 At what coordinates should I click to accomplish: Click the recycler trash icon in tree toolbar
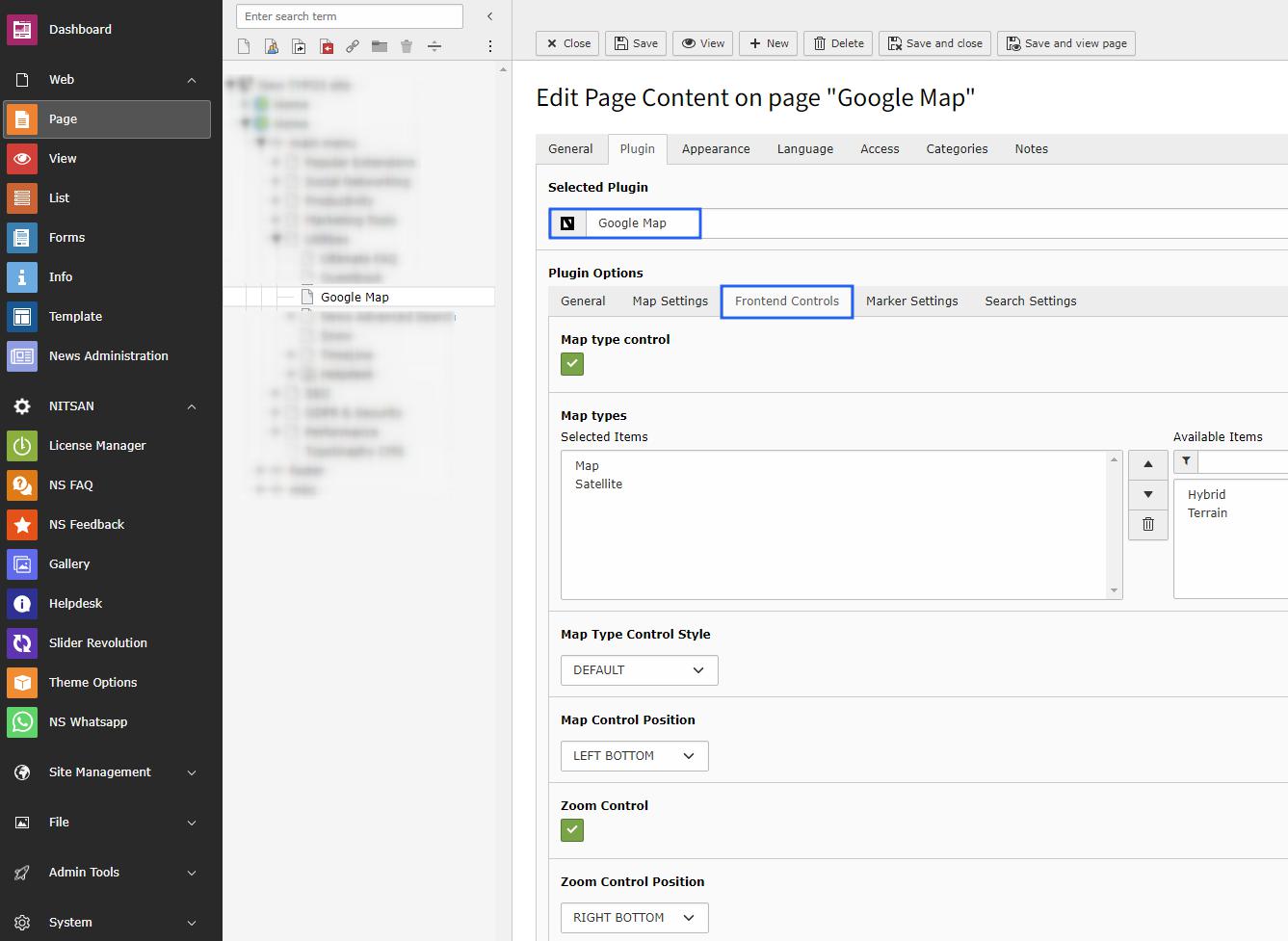pyautogui.click(x=407, y=46)
